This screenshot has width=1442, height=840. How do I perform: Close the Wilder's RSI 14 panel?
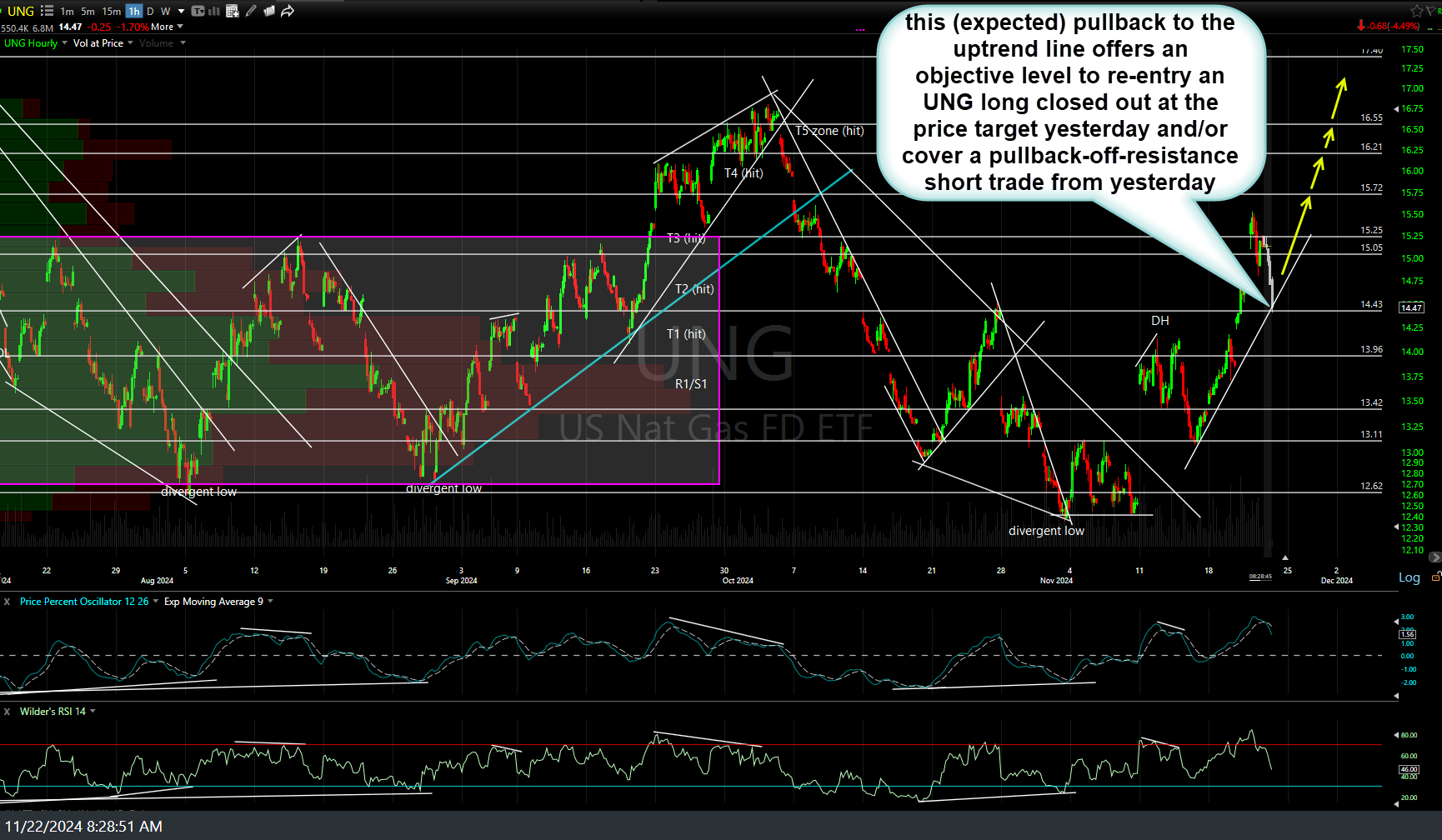[8, 712]
